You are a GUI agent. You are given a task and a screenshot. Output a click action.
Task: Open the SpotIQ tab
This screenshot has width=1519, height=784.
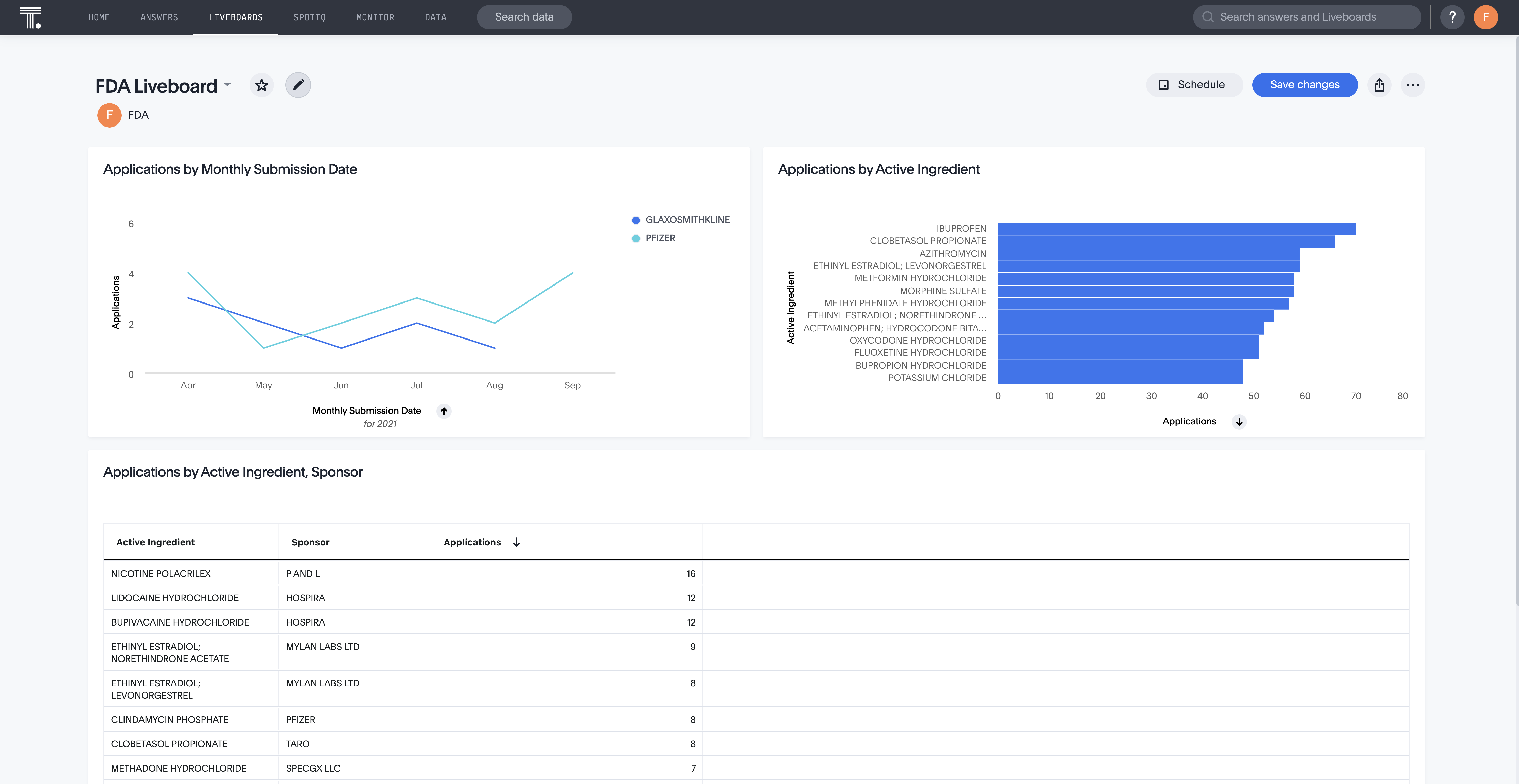(310, 18)
